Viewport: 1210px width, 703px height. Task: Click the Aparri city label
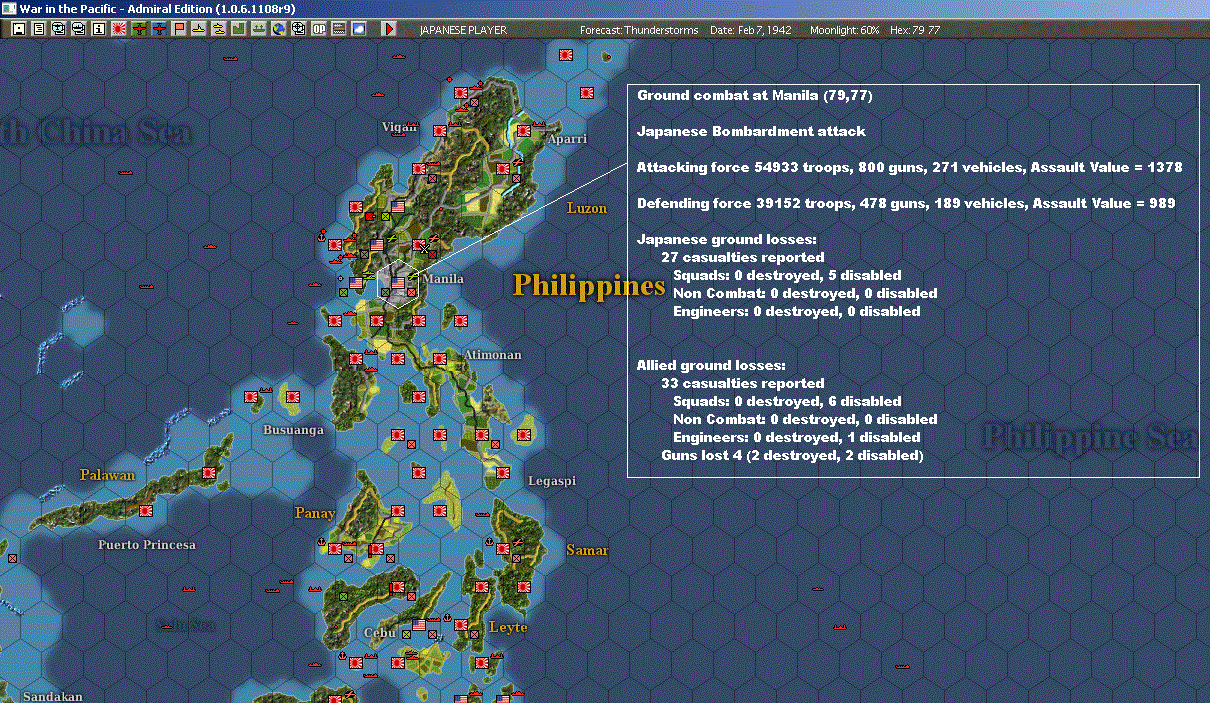click(x=567, y=139)
